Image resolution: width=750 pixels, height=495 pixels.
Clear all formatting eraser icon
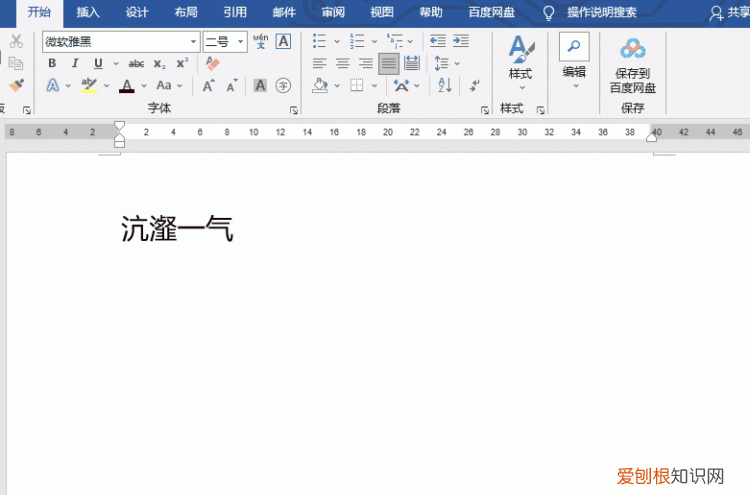(212, 63)
